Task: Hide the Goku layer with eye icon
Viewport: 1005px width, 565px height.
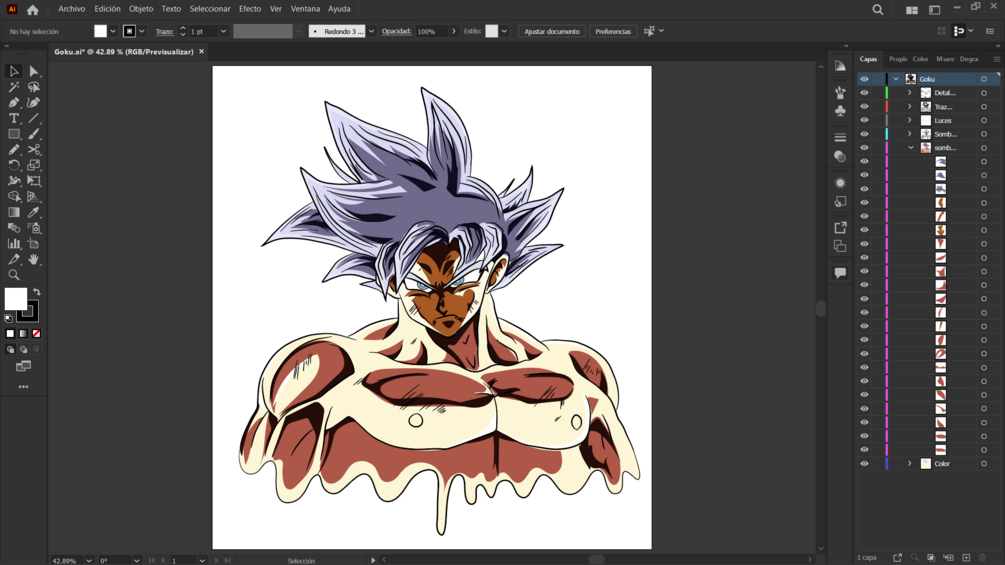Action: pyautogui.click(x=864, y=79)
